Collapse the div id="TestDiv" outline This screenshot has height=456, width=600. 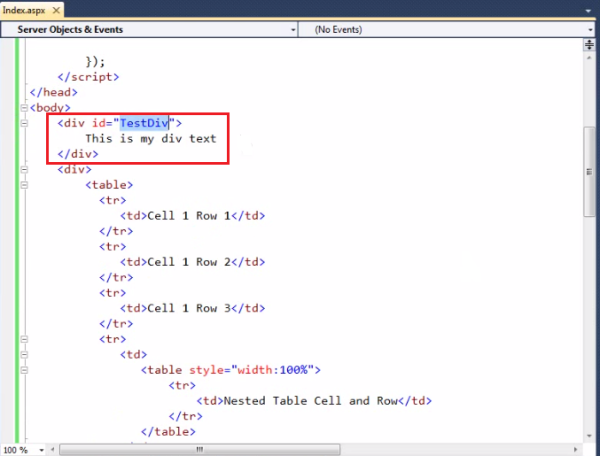pos(24,123)
